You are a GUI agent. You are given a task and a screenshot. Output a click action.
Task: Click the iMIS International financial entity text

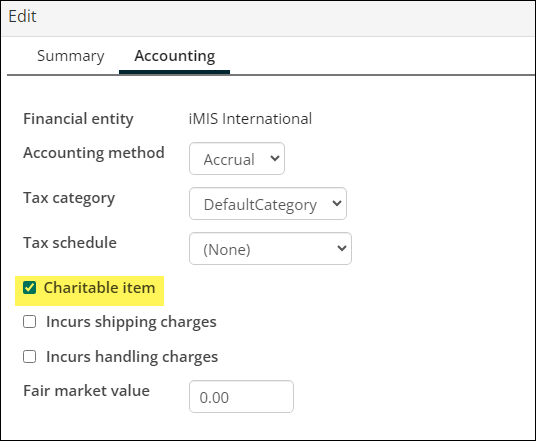point(250,119)
